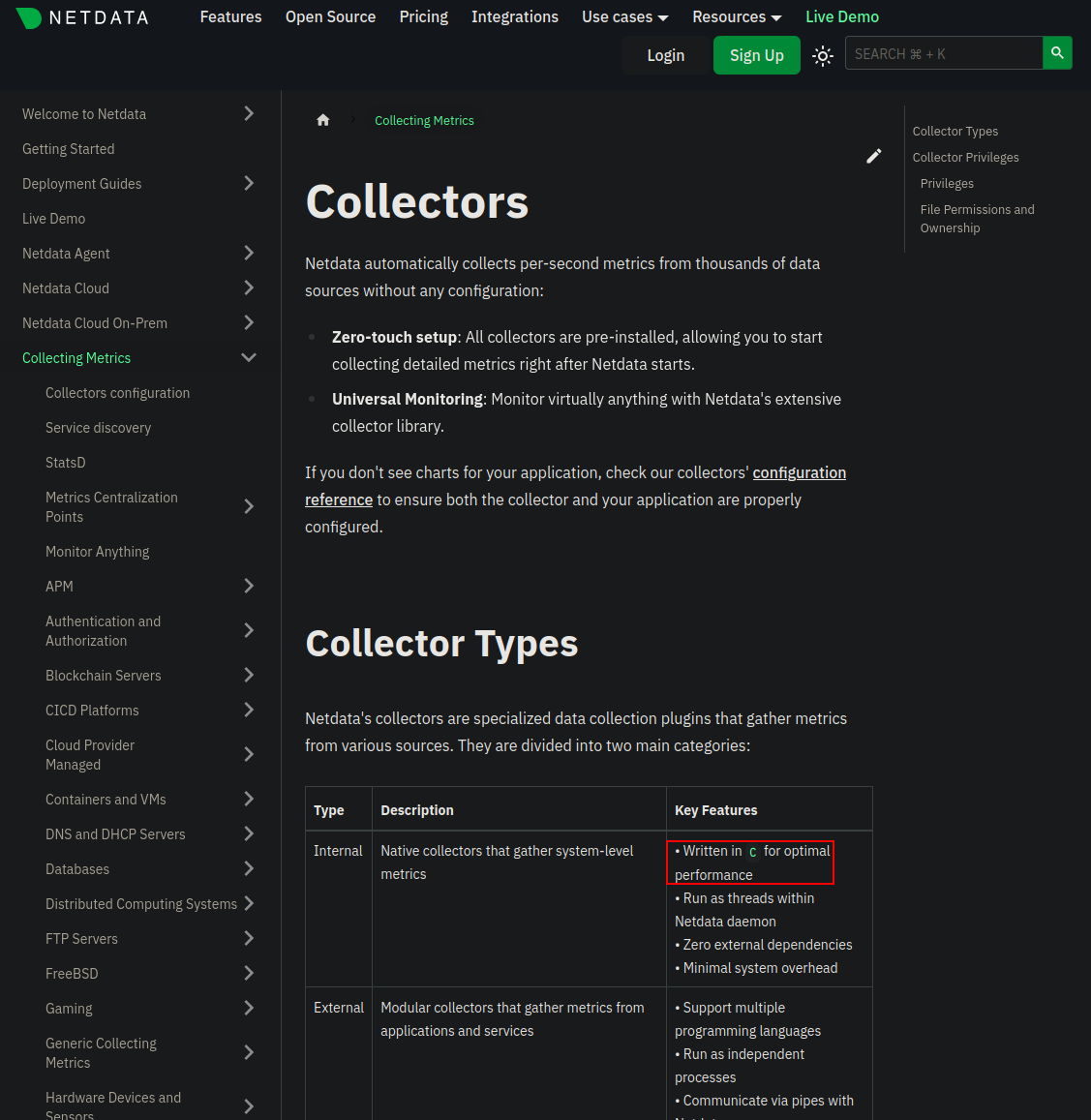Jump to Privileges subsection in contents
The height and width of the screenshot is (1120, 1091).
pos(947,184)
